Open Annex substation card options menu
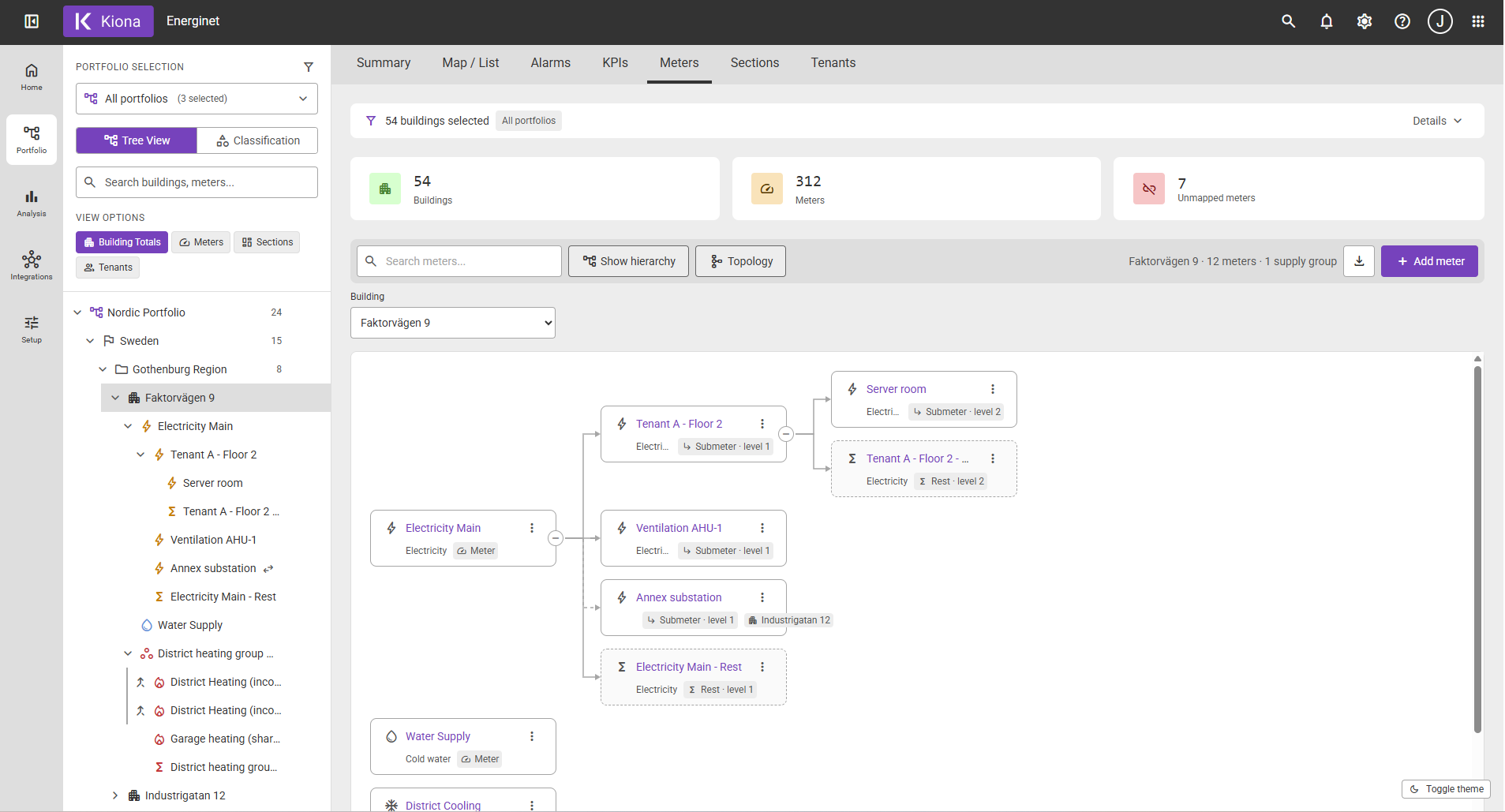 click(x=762, y=597)
